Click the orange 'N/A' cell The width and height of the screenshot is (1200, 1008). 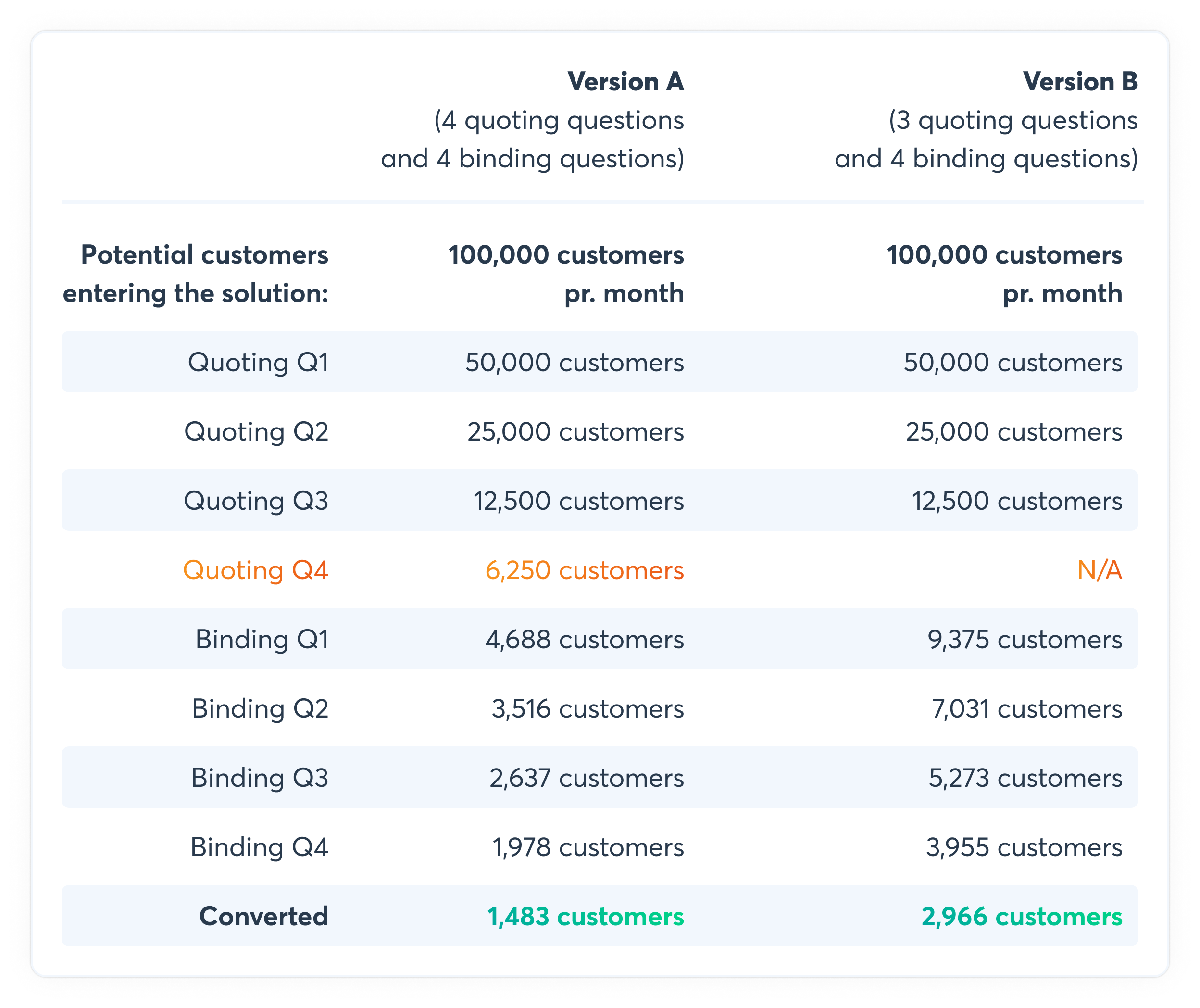(x=1100, y=570)
